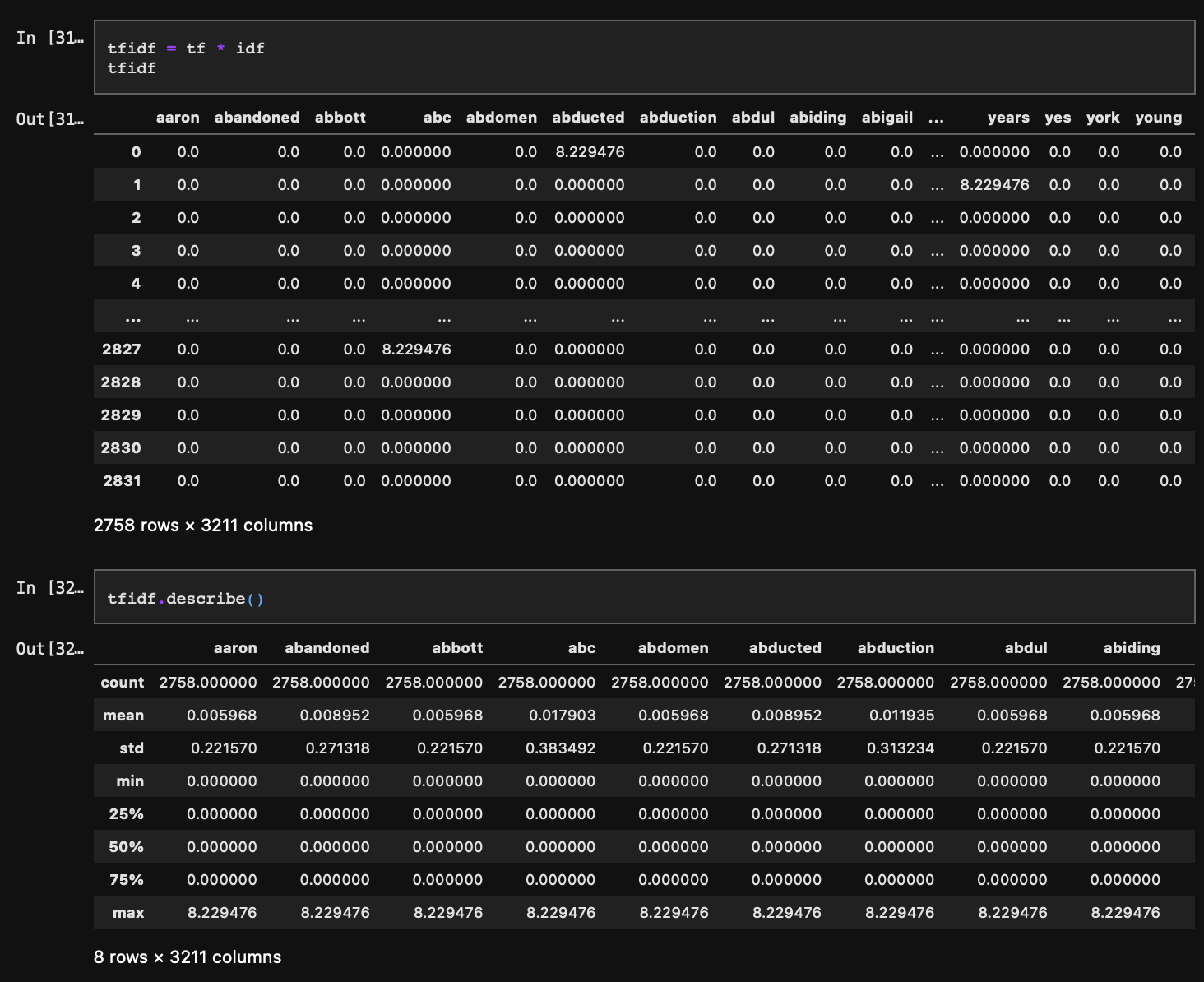Click the 'young' column header
The width and height of the screenshot is (1204, 982).
point(1158,118)
